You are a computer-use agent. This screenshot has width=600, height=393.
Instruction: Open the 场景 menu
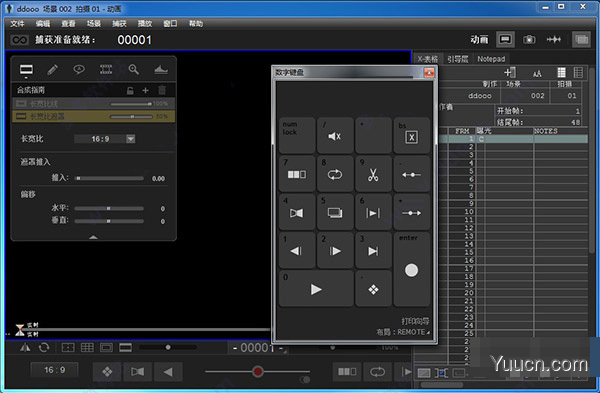pyautogui.click(x=94, y=24)
